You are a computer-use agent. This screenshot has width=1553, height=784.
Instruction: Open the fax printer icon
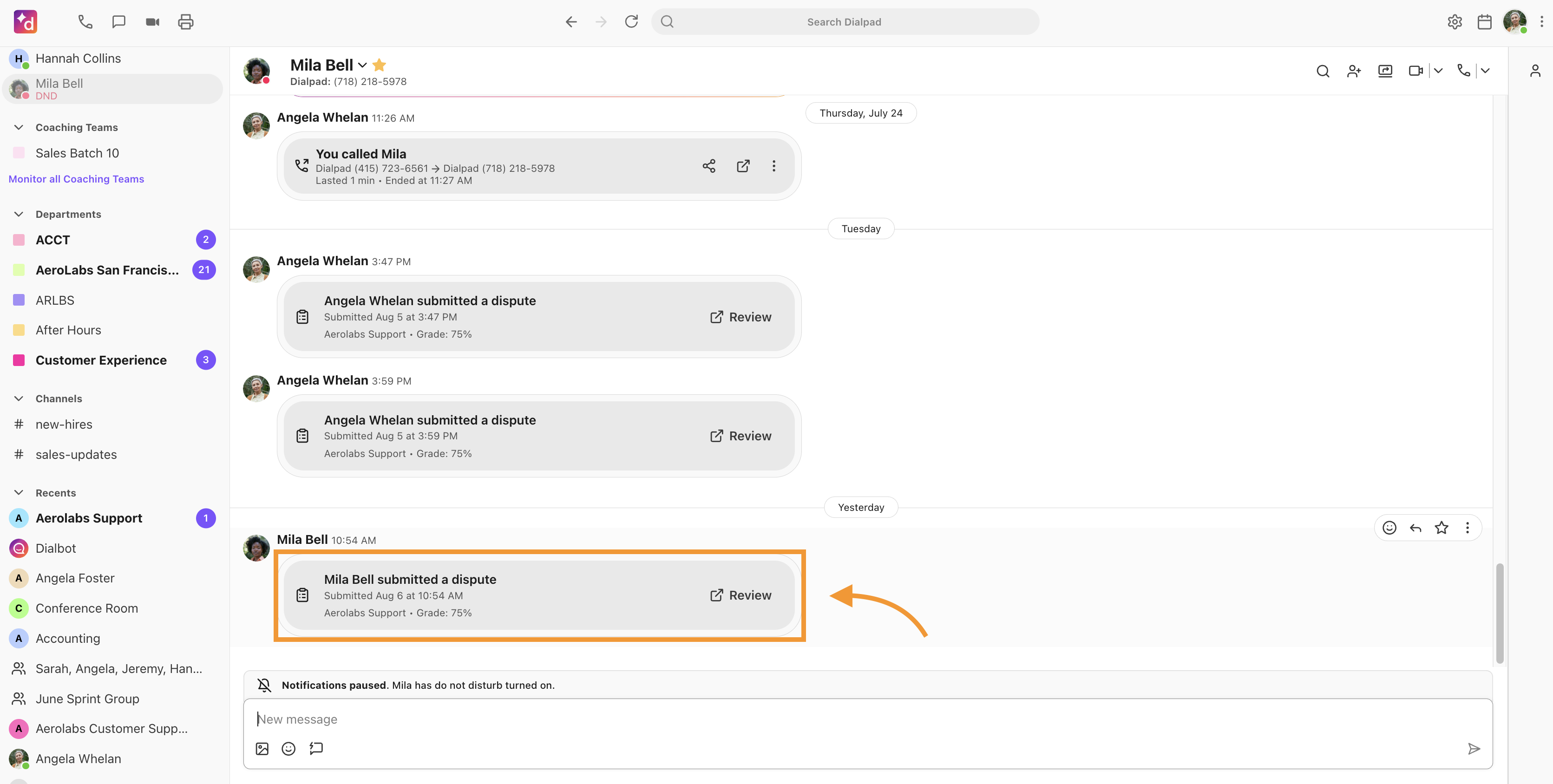pyautogui.click(x=186, y=22)
